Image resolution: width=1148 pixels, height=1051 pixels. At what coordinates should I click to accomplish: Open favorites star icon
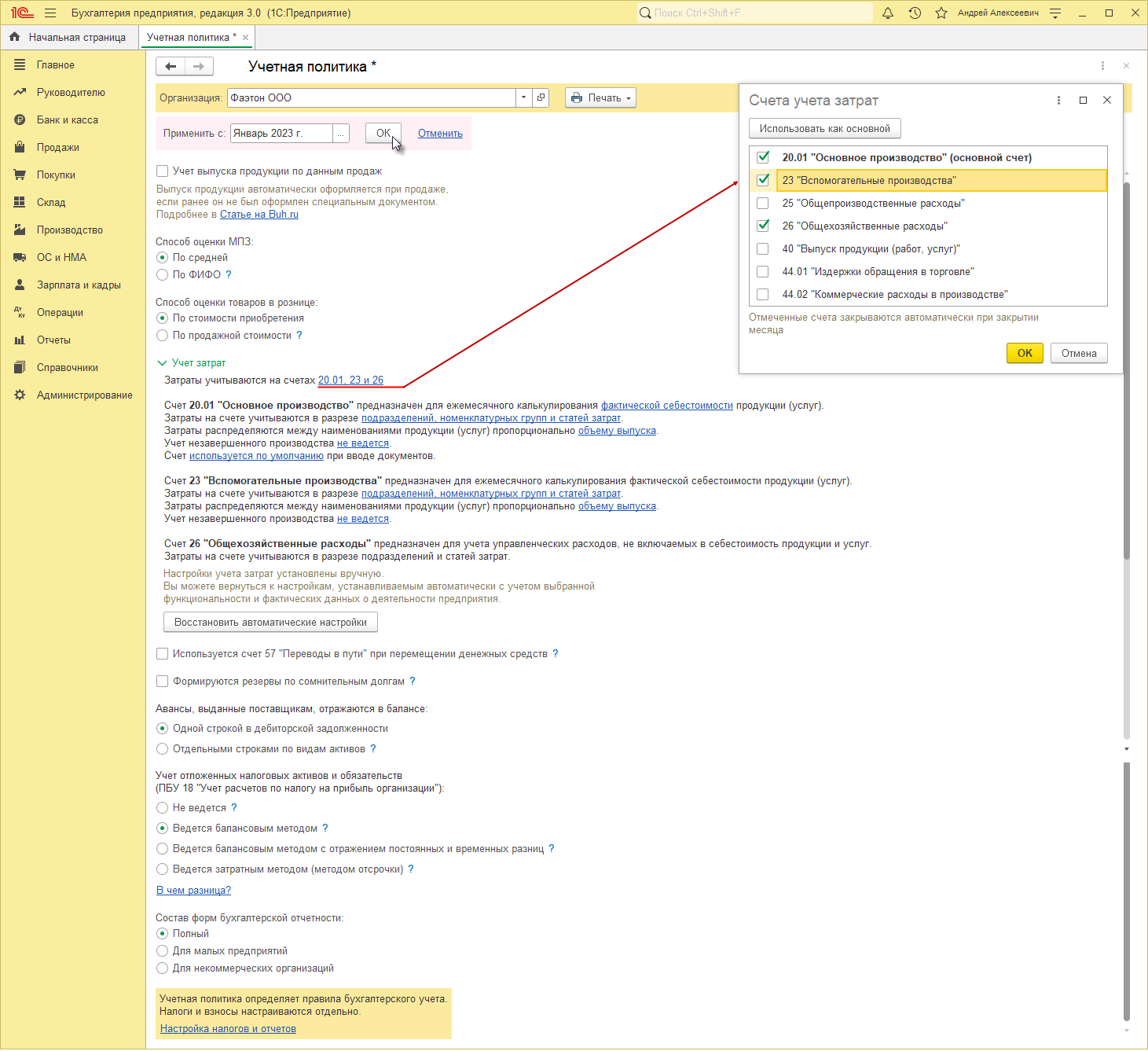941,13
